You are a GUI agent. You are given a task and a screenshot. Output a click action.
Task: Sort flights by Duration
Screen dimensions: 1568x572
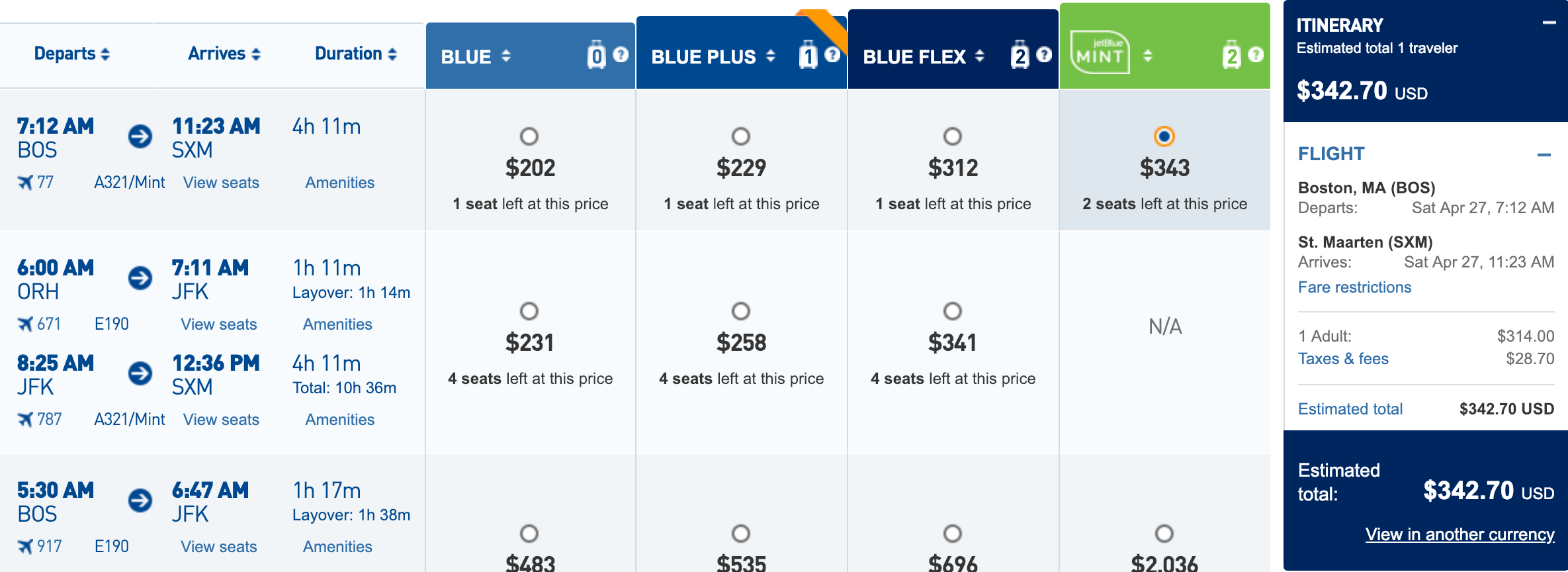[356, 54]
